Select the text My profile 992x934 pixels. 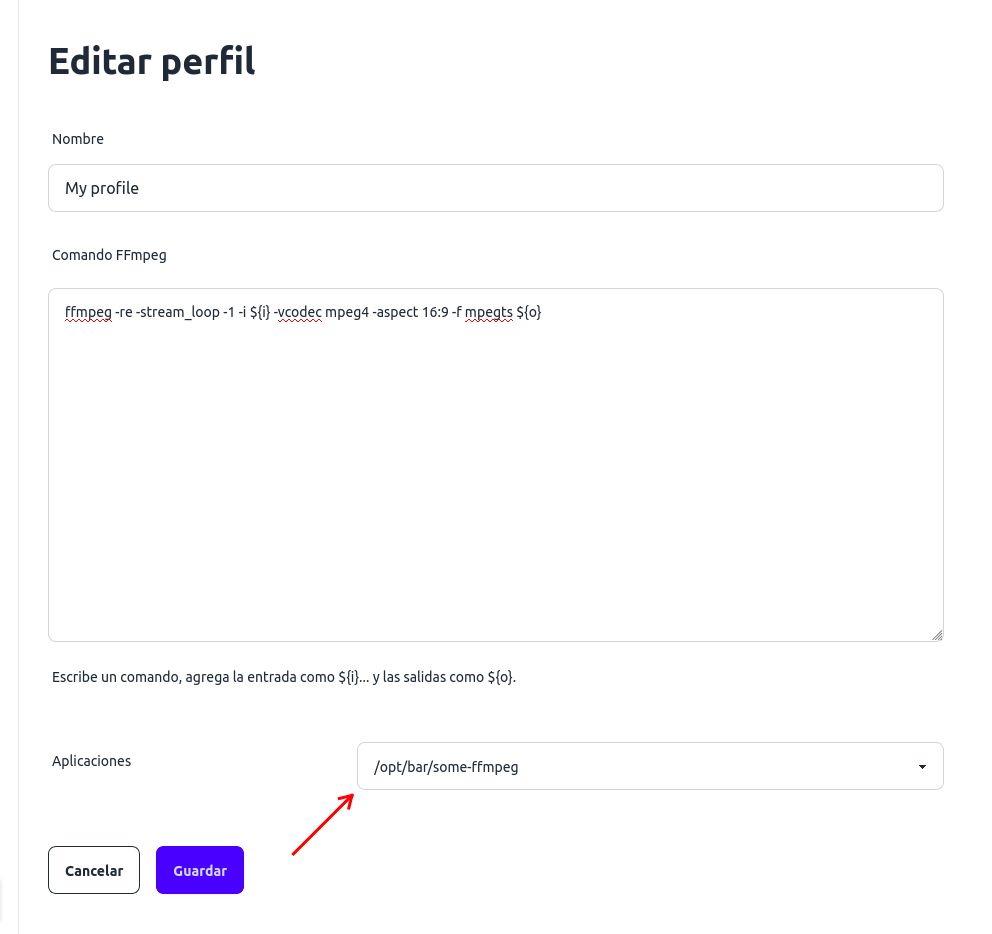pos(101,188)
